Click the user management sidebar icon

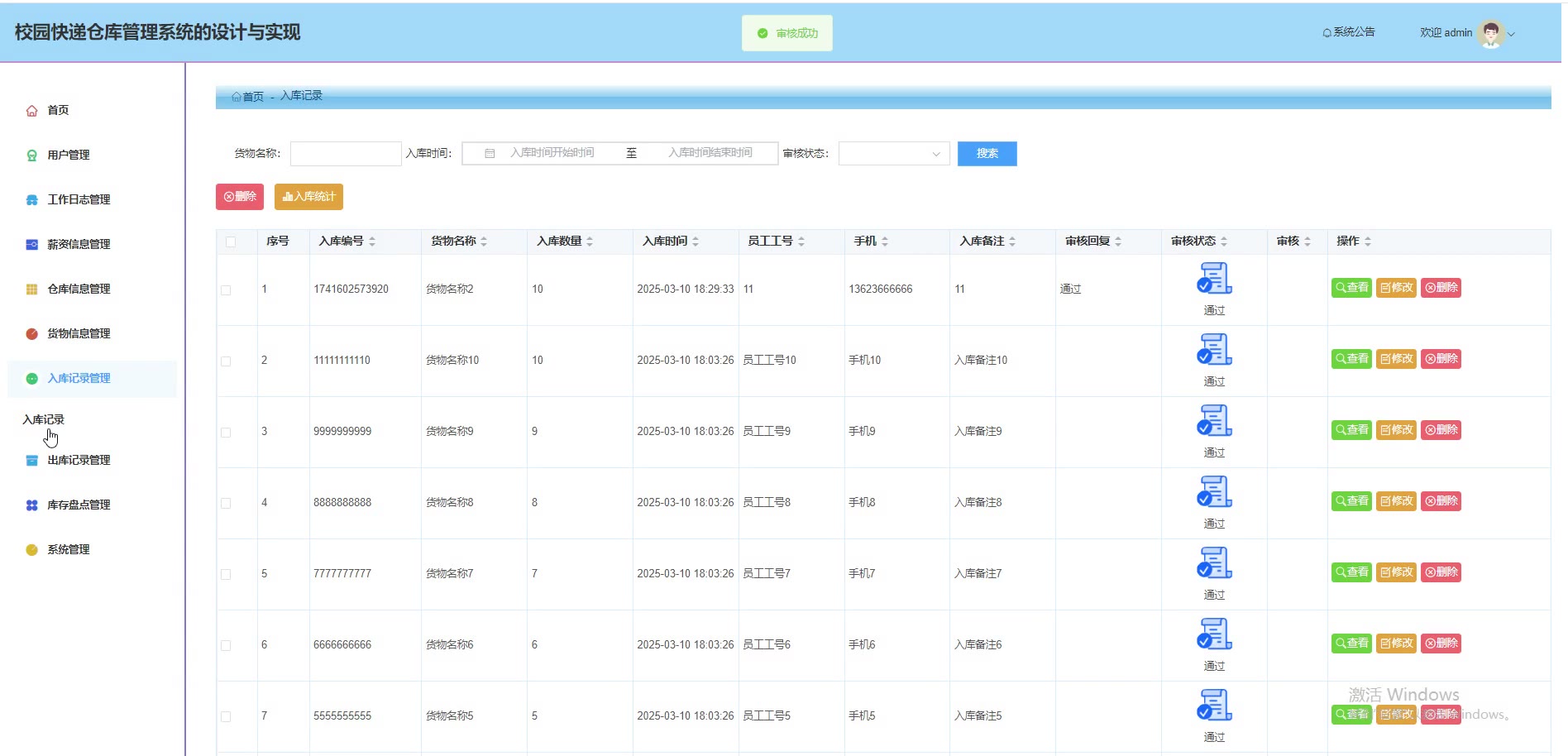(31, 156)
